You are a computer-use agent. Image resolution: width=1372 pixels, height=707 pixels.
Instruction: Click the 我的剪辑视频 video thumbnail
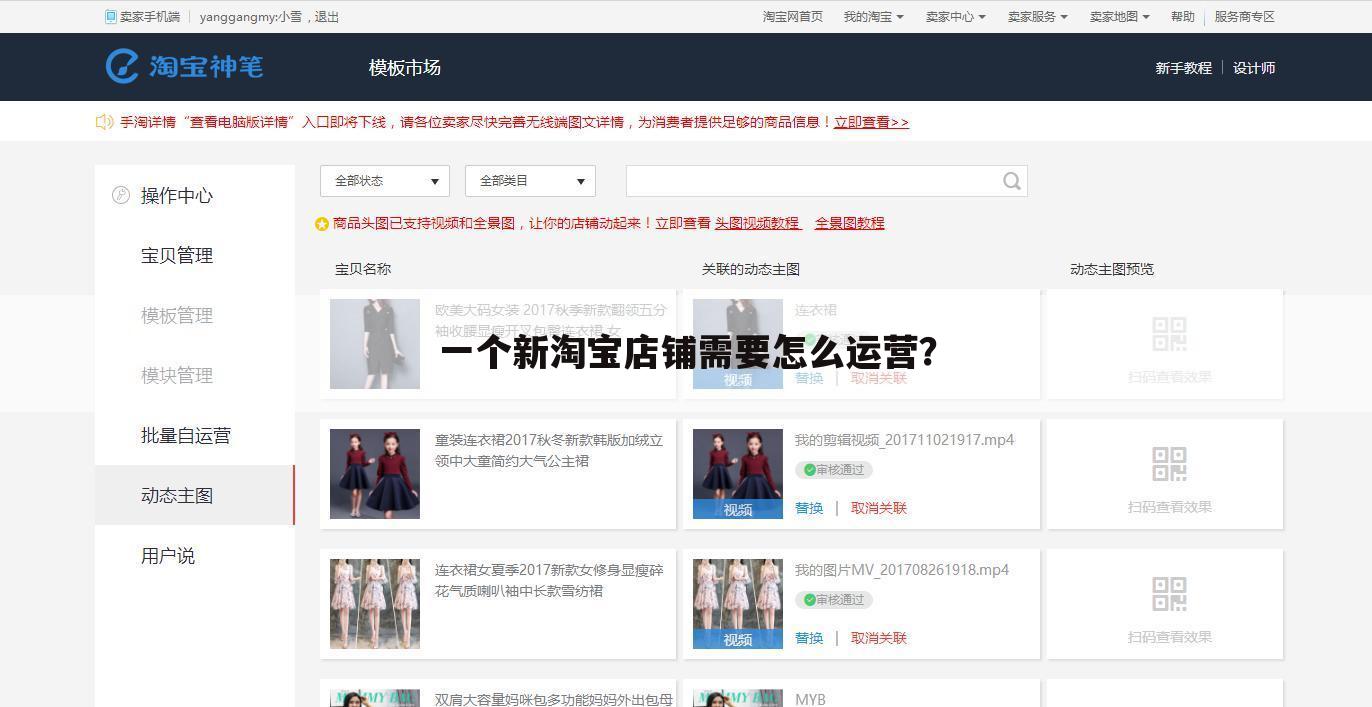click(x=738, y=474)
